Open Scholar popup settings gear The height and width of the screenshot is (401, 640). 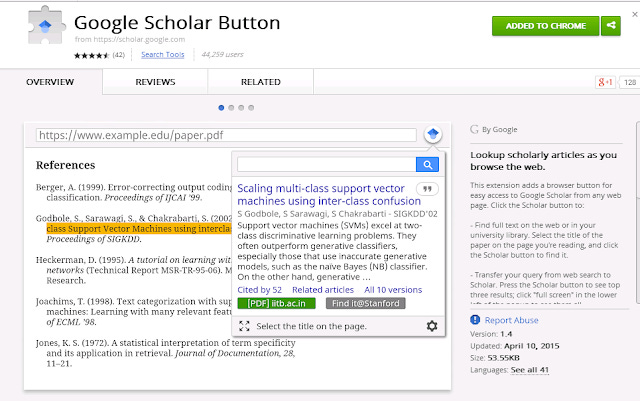pyautogui.click(x=432, y=326)
